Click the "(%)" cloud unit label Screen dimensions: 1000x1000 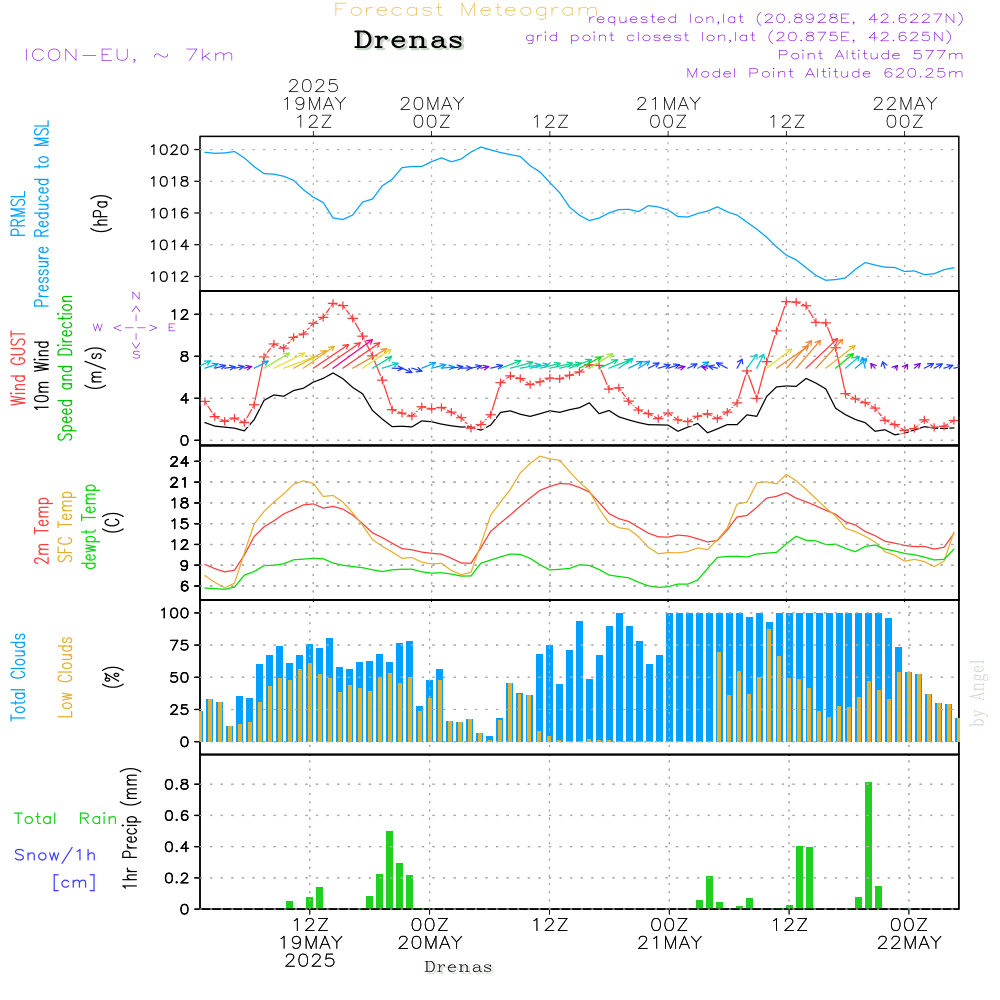click(x=113, y=677)
